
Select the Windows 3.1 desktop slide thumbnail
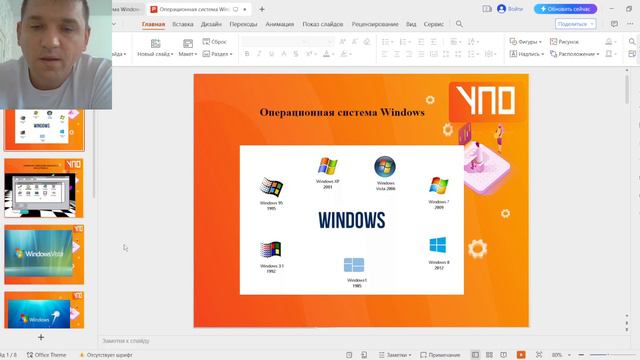(x=44, y=188)
